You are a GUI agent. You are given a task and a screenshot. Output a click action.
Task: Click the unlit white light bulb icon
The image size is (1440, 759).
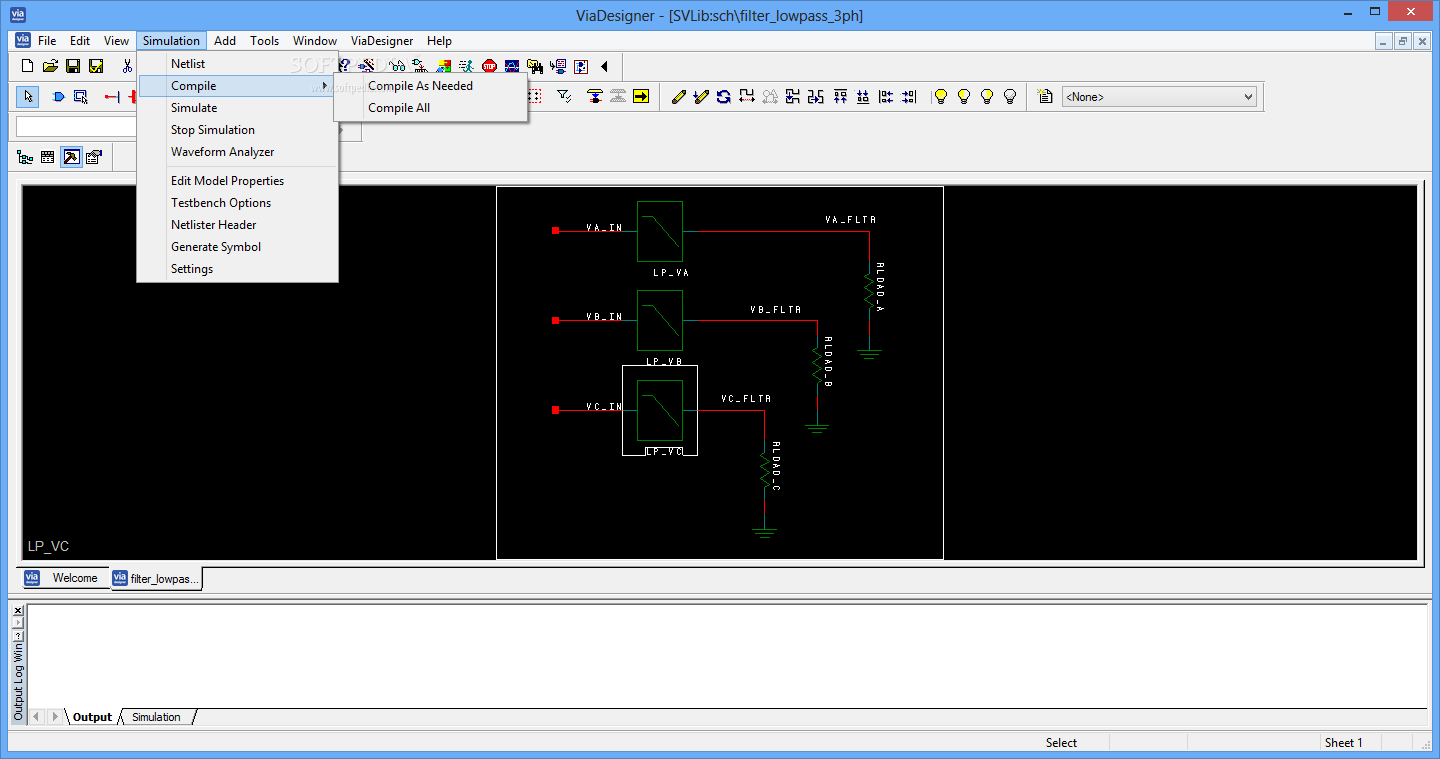click(x=1010, y=97)
